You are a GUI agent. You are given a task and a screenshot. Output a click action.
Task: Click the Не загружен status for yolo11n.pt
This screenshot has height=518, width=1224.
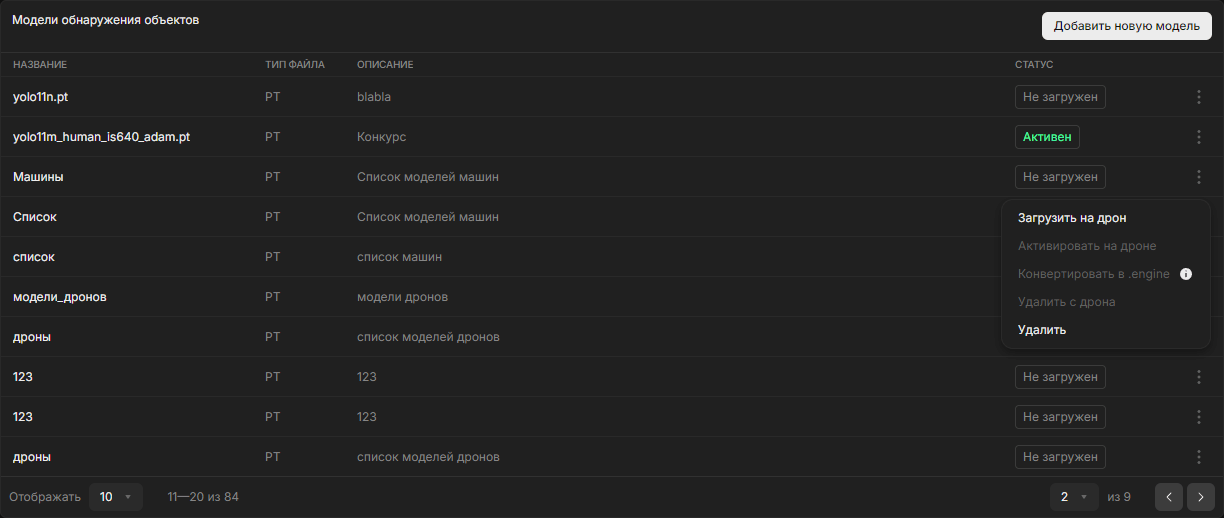tap(1060, 97)
